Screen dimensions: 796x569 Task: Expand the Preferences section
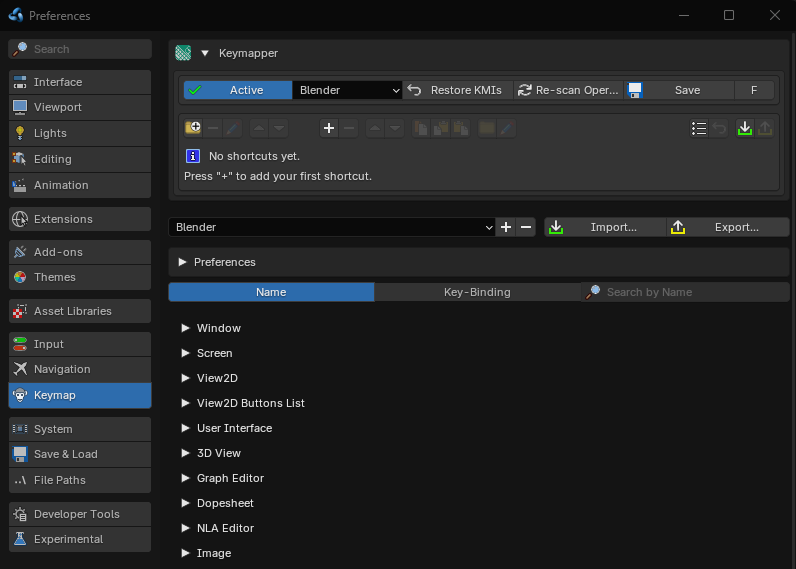point(182,262)
